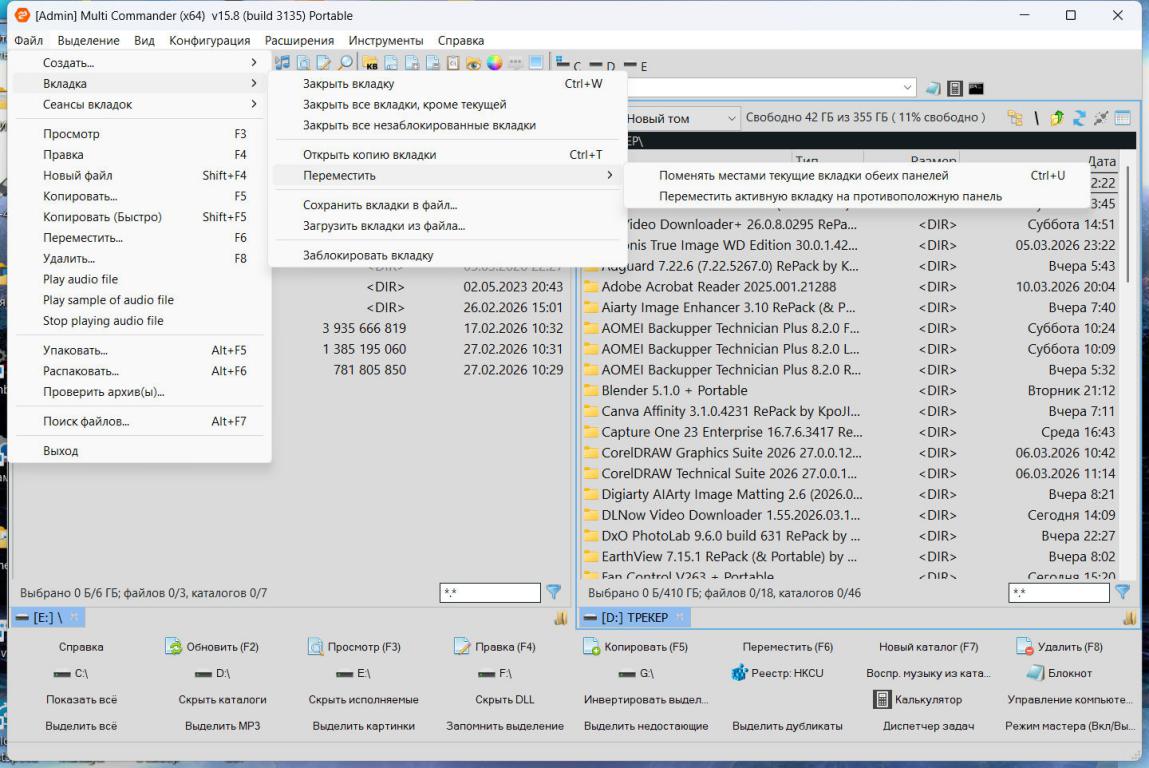Expand the command line history dropdown
The image size is (1149, 768).
coord(908,89)
